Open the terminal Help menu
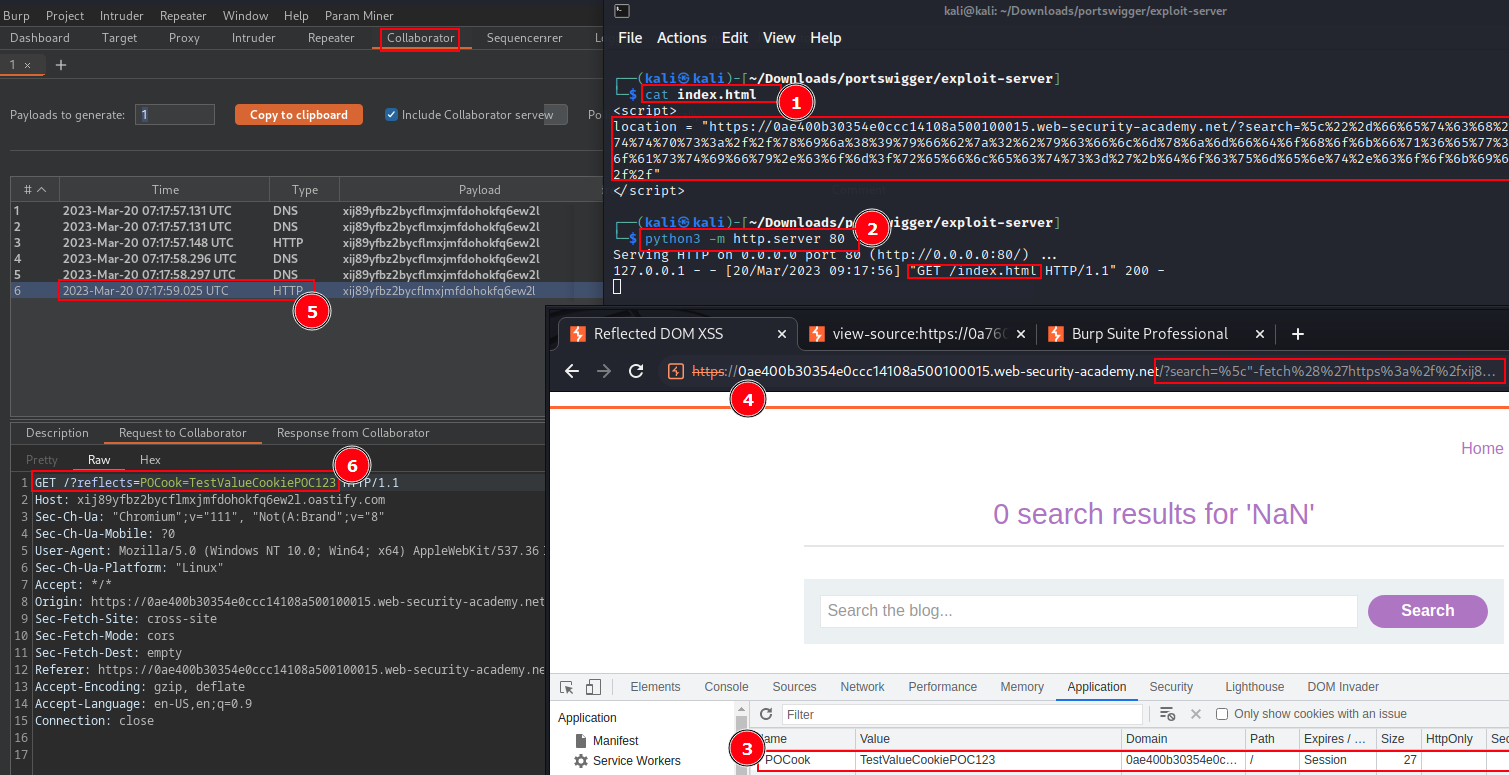Screen dimensions: 1509x775 826,38
